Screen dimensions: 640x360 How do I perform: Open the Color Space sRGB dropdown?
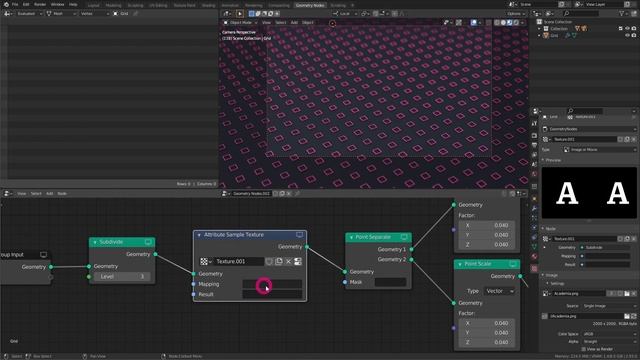(609, 334)
